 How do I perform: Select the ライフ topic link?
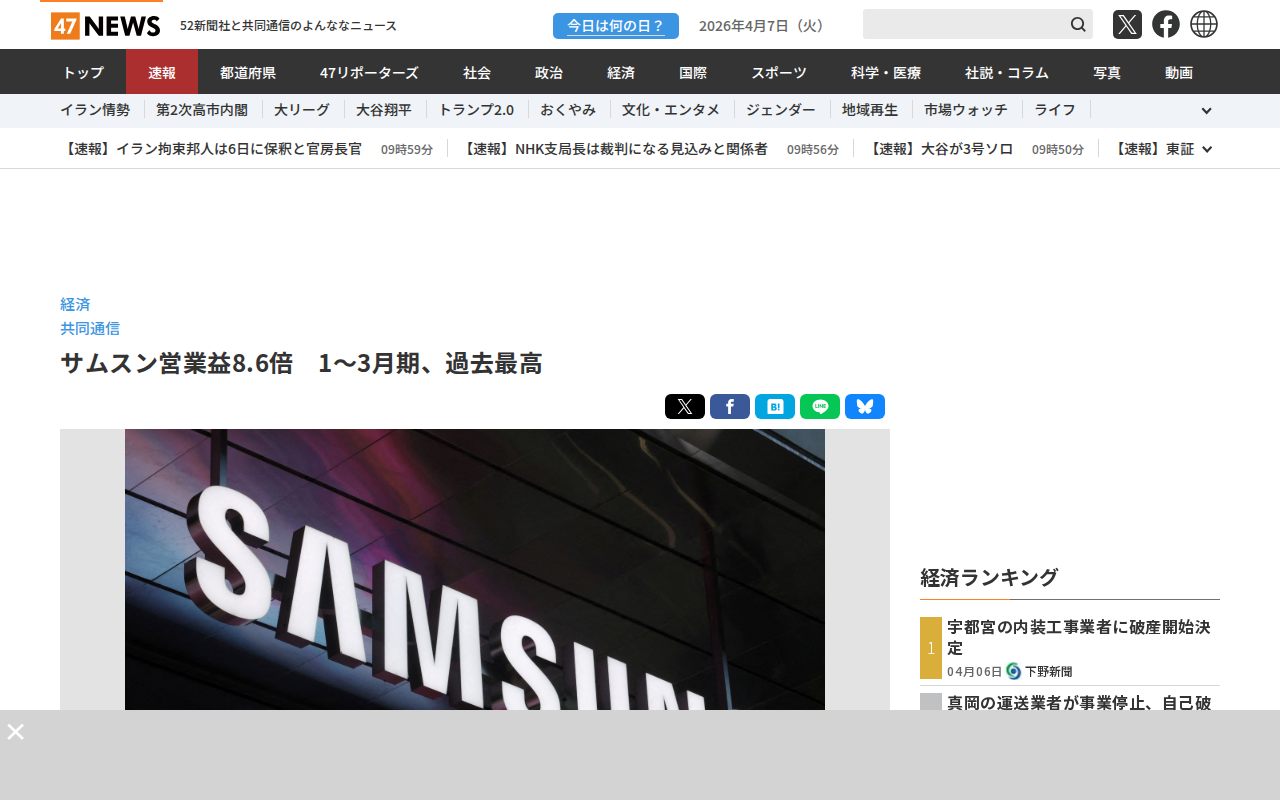click(x=1055, y=110)
